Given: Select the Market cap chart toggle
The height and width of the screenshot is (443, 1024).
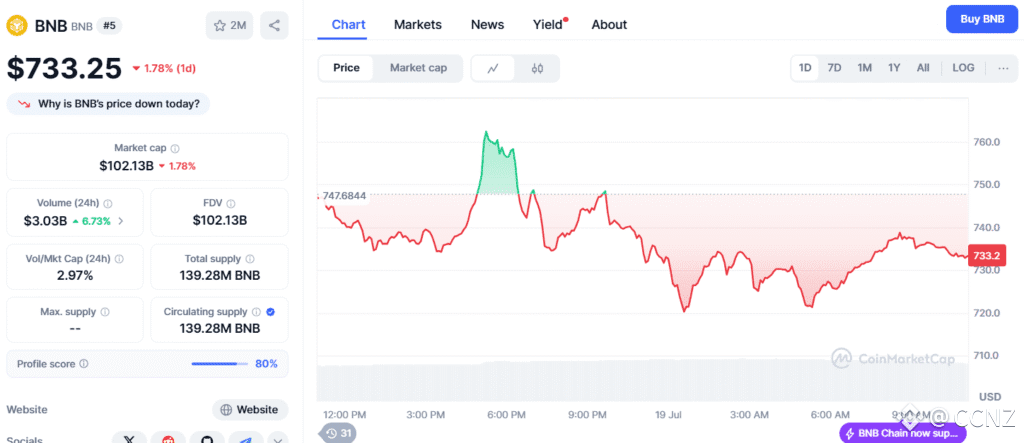Looking at the screenshot, I should coord(418,68).
